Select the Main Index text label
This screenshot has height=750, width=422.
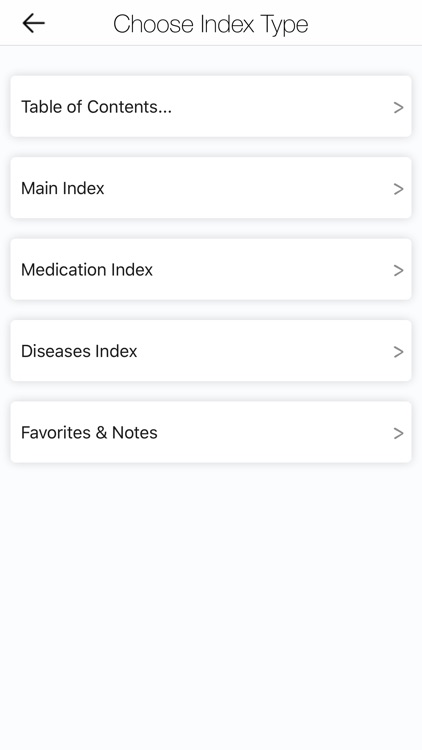click(63, 188)
